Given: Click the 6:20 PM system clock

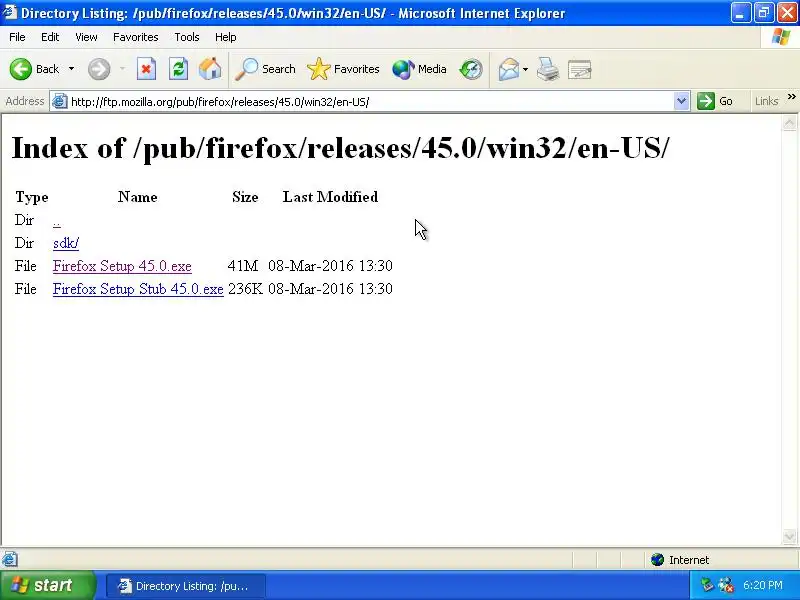Looking at the screenshot, I should point(763,585).
